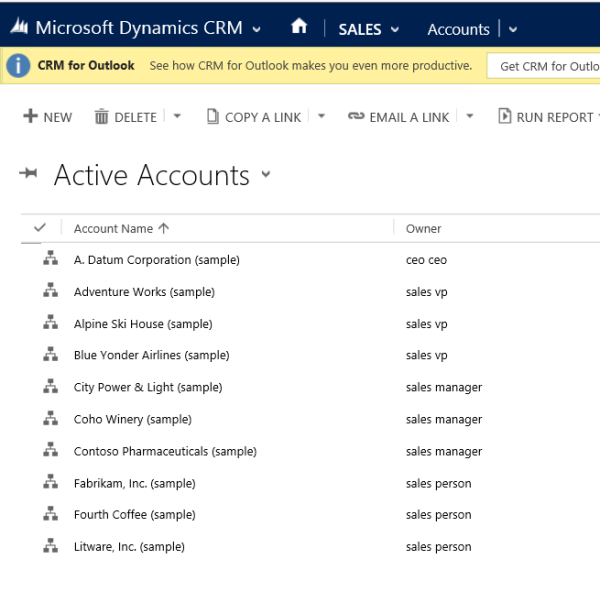Viewport: 600px width, 614px height.
Task: Open the DELETE dropdown arrow
Action: point(177,116)
